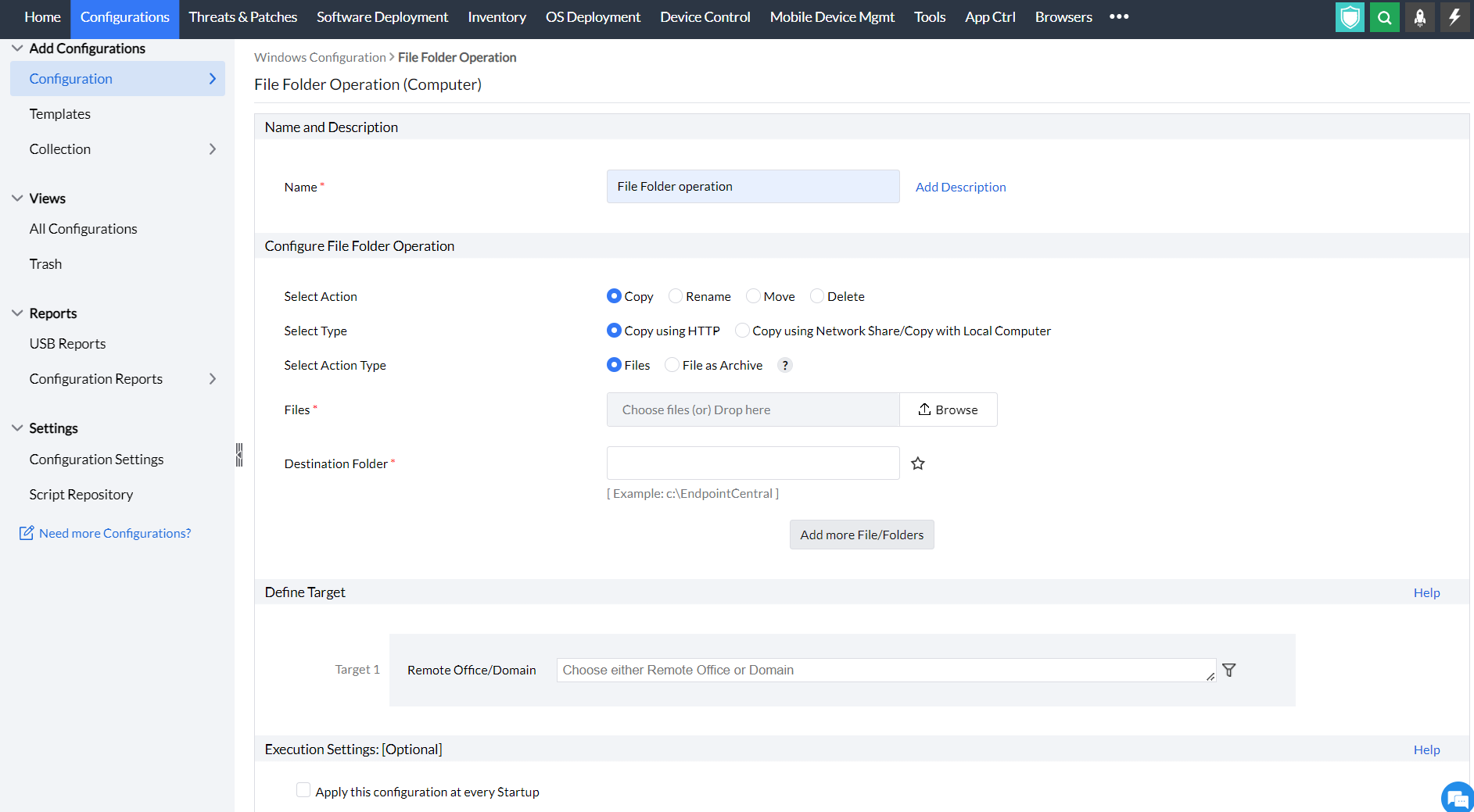Open the Software Deployment tab
Image resolution: width=1474 pixels, height=812 pixels.
click(x=382, y=17)
